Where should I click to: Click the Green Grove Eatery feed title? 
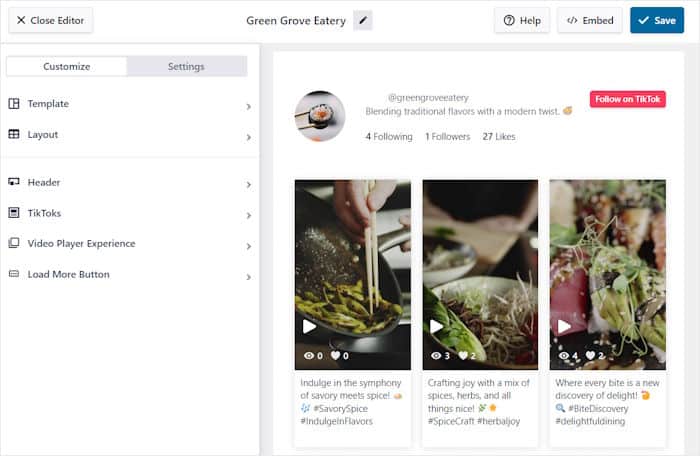point(296,21)
